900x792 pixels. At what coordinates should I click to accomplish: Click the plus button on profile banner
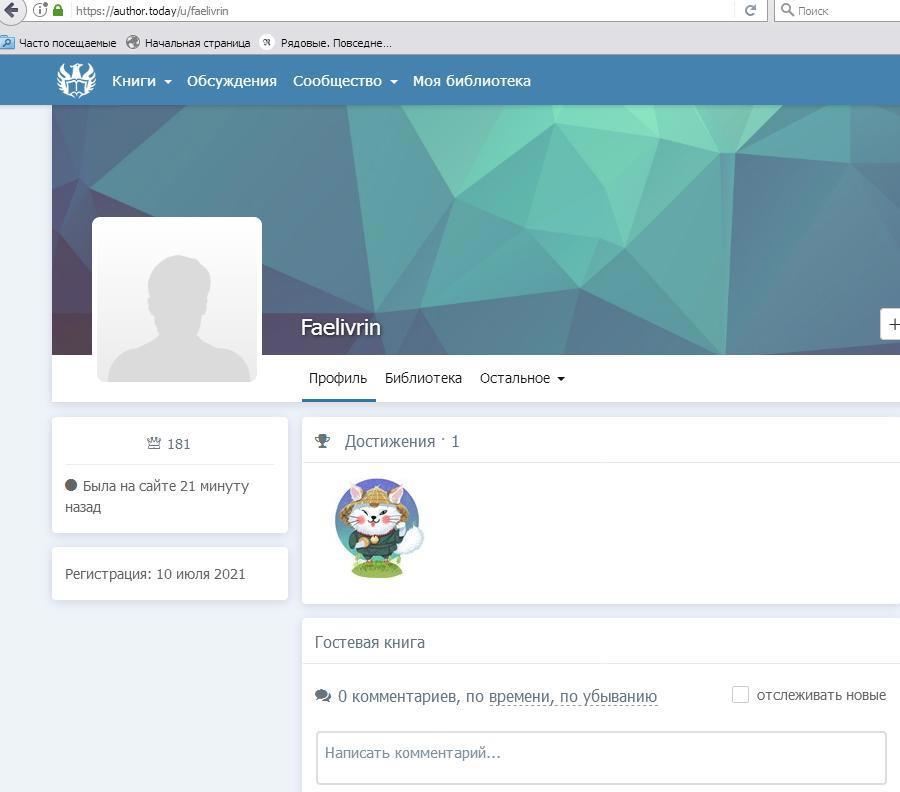[x=892, y=324]
